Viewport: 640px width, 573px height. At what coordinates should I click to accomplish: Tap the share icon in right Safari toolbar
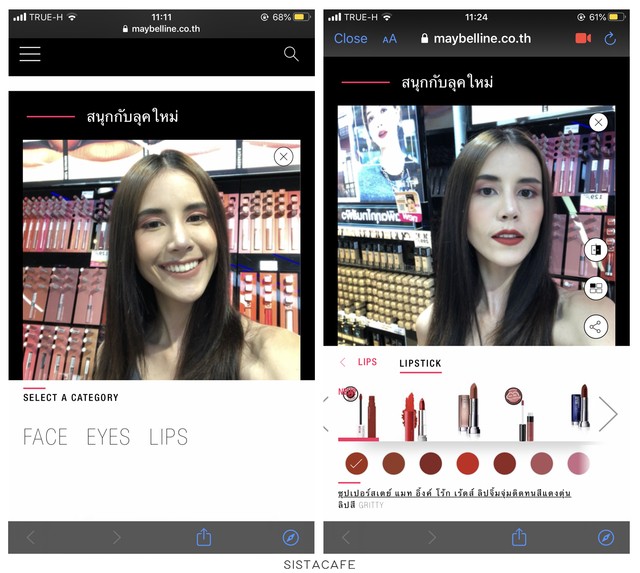pyautogui.click(x=519, y=537)
